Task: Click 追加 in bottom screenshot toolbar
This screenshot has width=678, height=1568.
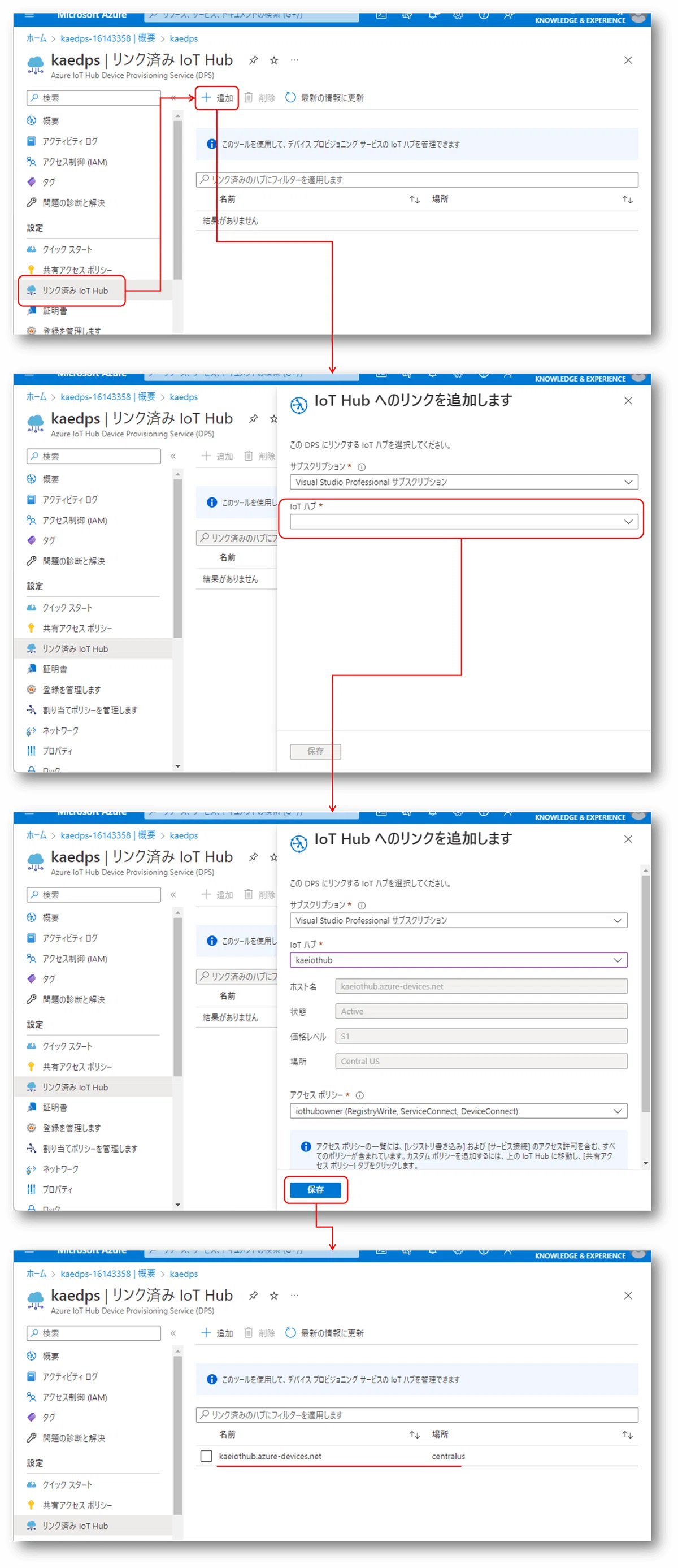Action: tap(218, 1332)
